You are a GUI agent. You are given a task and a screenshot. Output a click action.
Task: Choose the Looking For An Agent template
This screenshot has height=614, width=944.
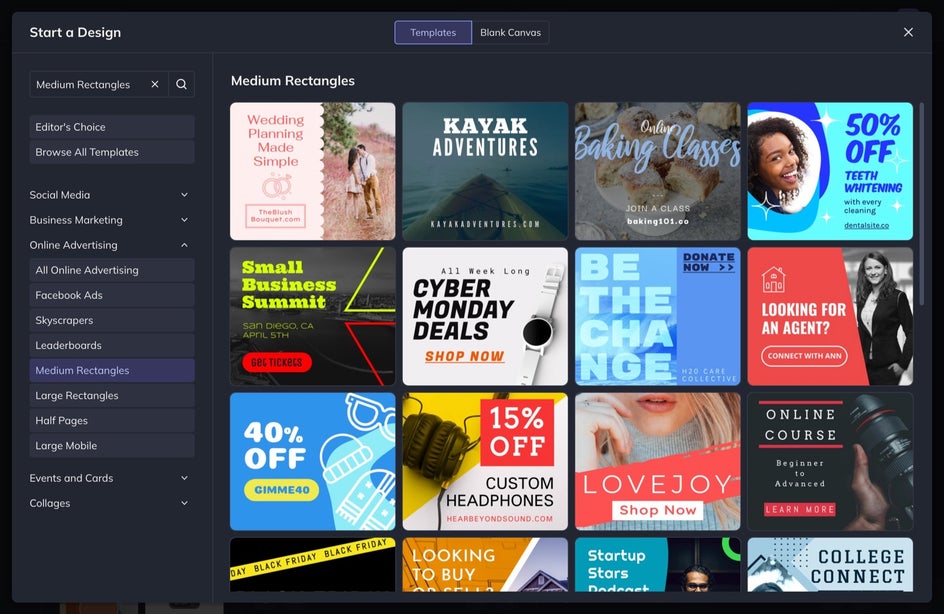point(830,317)
